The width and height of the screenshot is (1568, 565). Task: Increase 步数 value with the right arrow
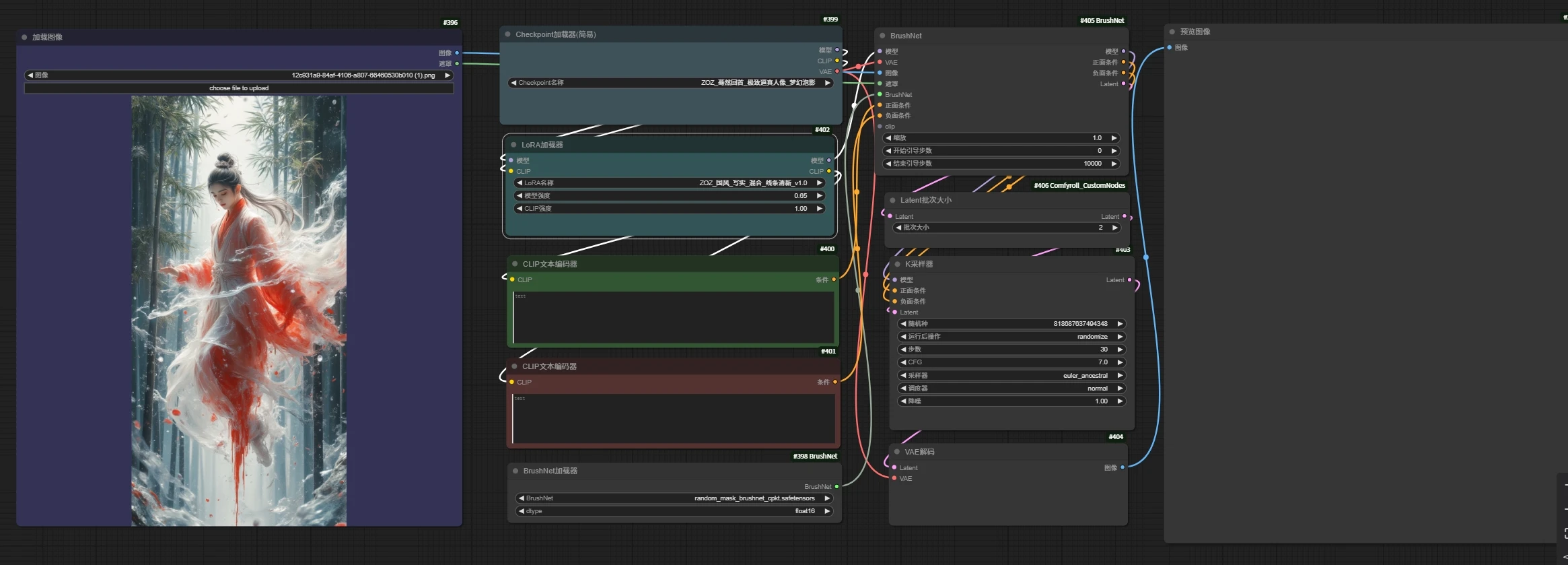(1120, 350)
